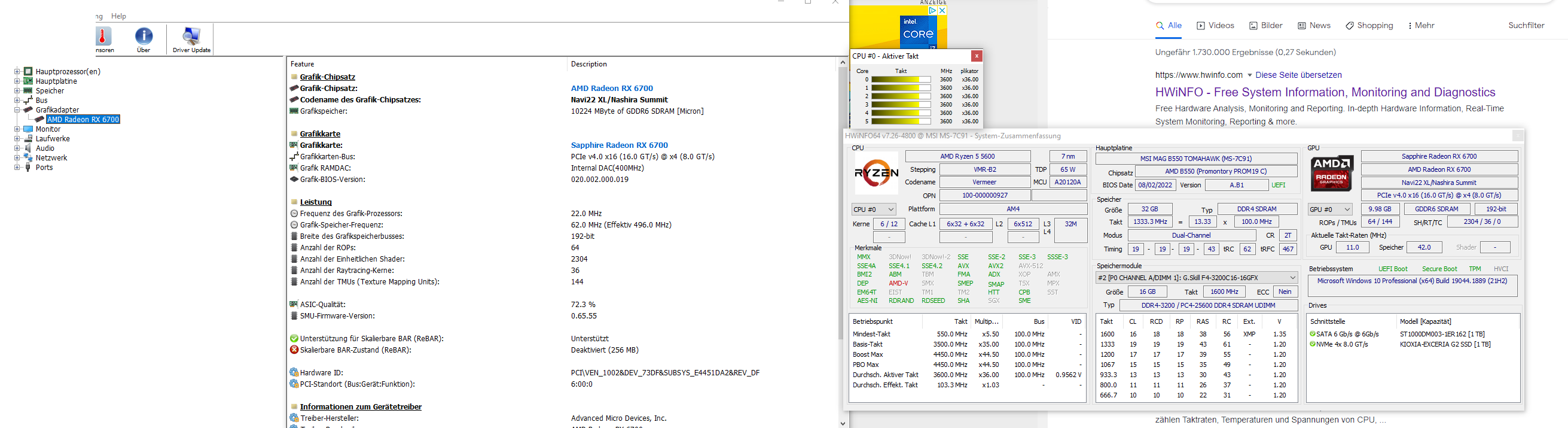Click the Google Videos tab icon
The height and width of the screenshot is (428, 1568).
click(1200, 26)
